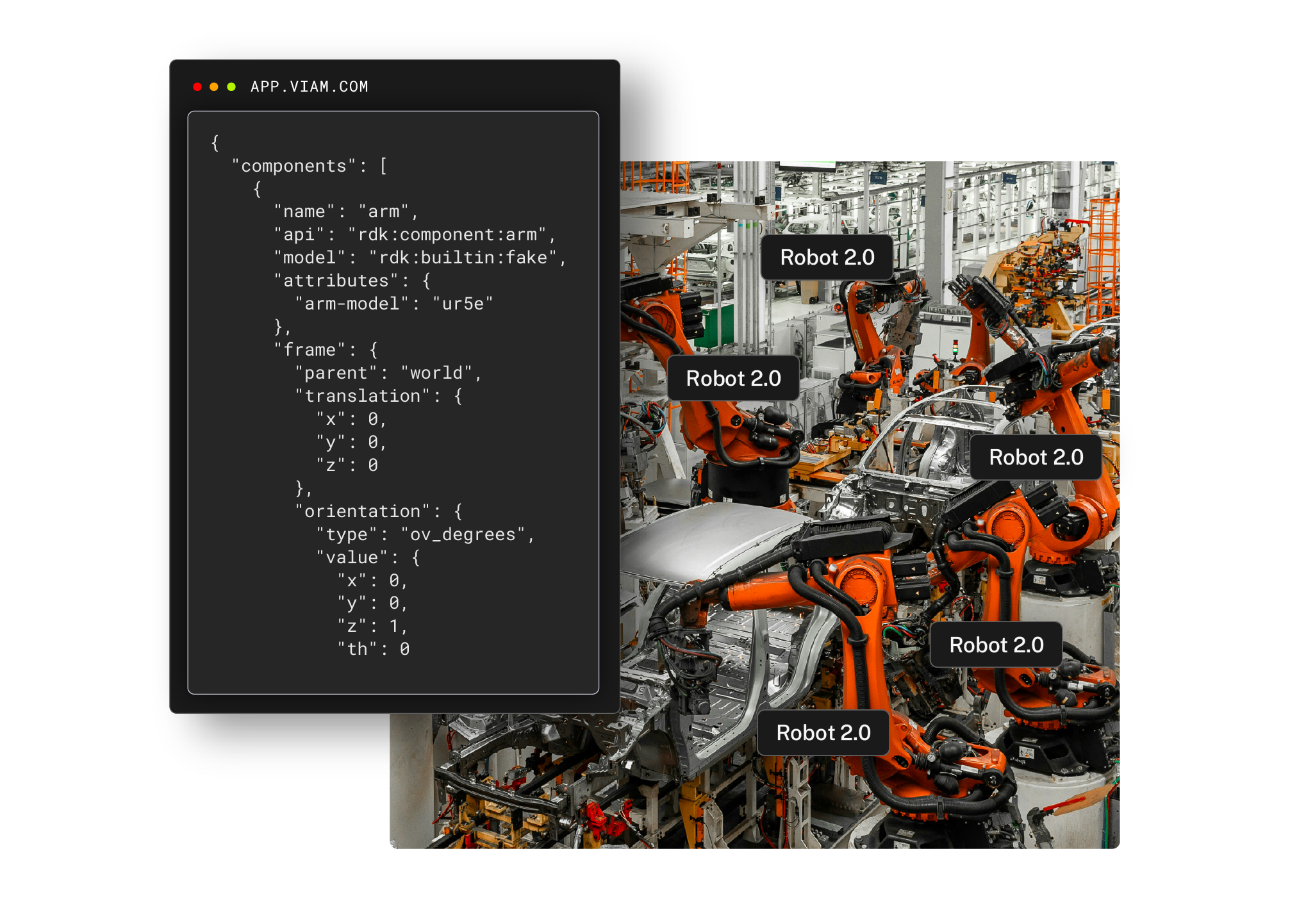1290x924 pixels.
Task: Click the bottommost Robot 2.0 label
Action: (x=823, y=732)
